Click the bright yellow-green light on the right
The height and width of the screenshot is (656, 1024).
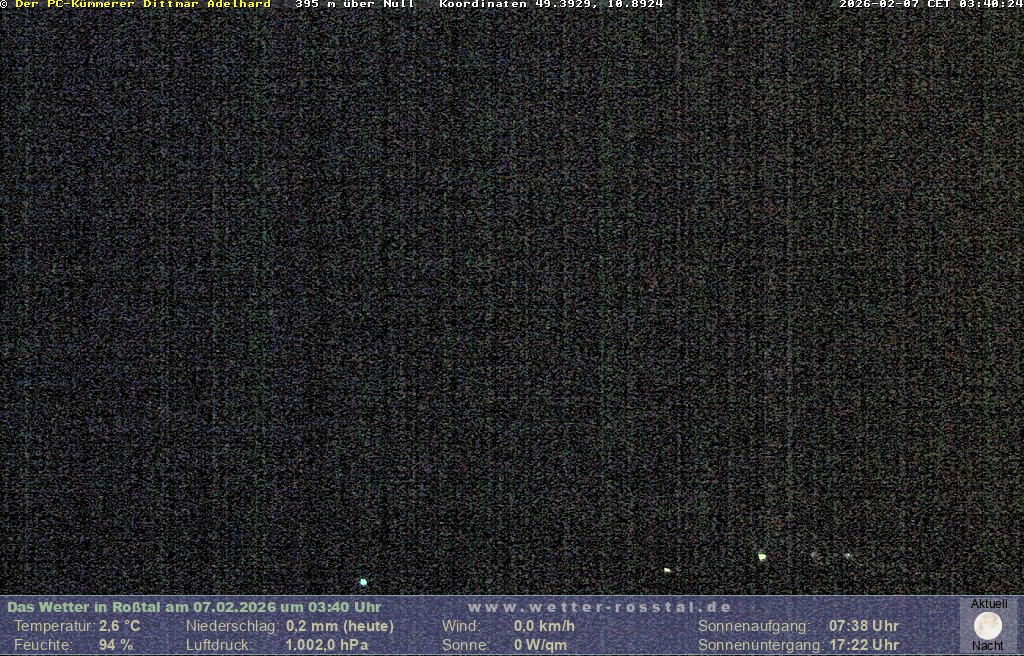pyautogui.click(x=762, y=556)
